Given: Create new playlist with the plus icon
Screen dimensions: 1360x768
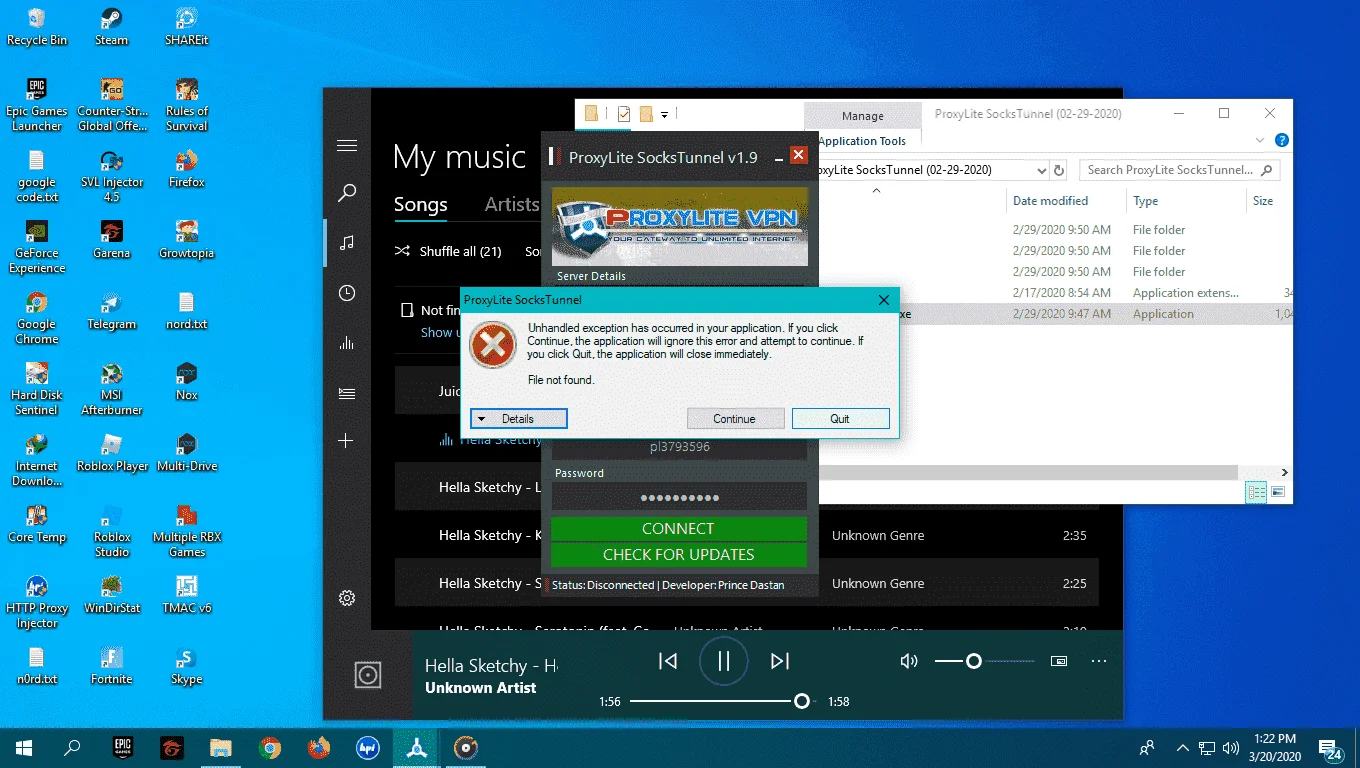Looking at the screenshot, I should point(347,441).
